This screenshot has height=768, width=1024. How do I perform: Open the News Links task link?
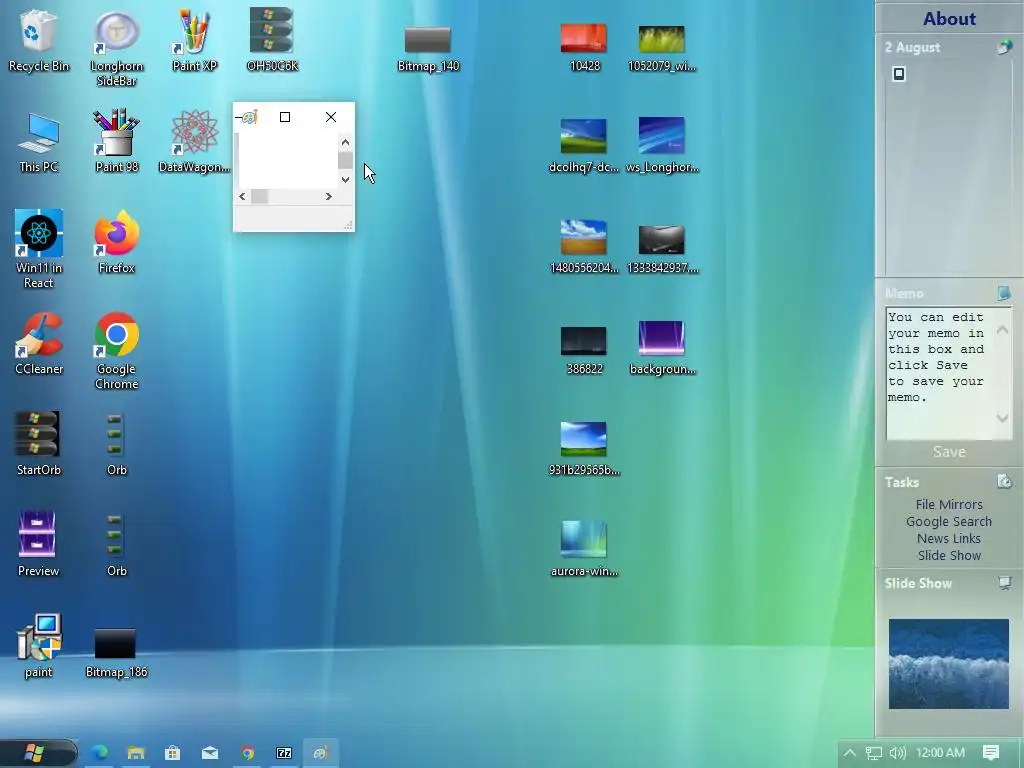[x=949, y=538]
